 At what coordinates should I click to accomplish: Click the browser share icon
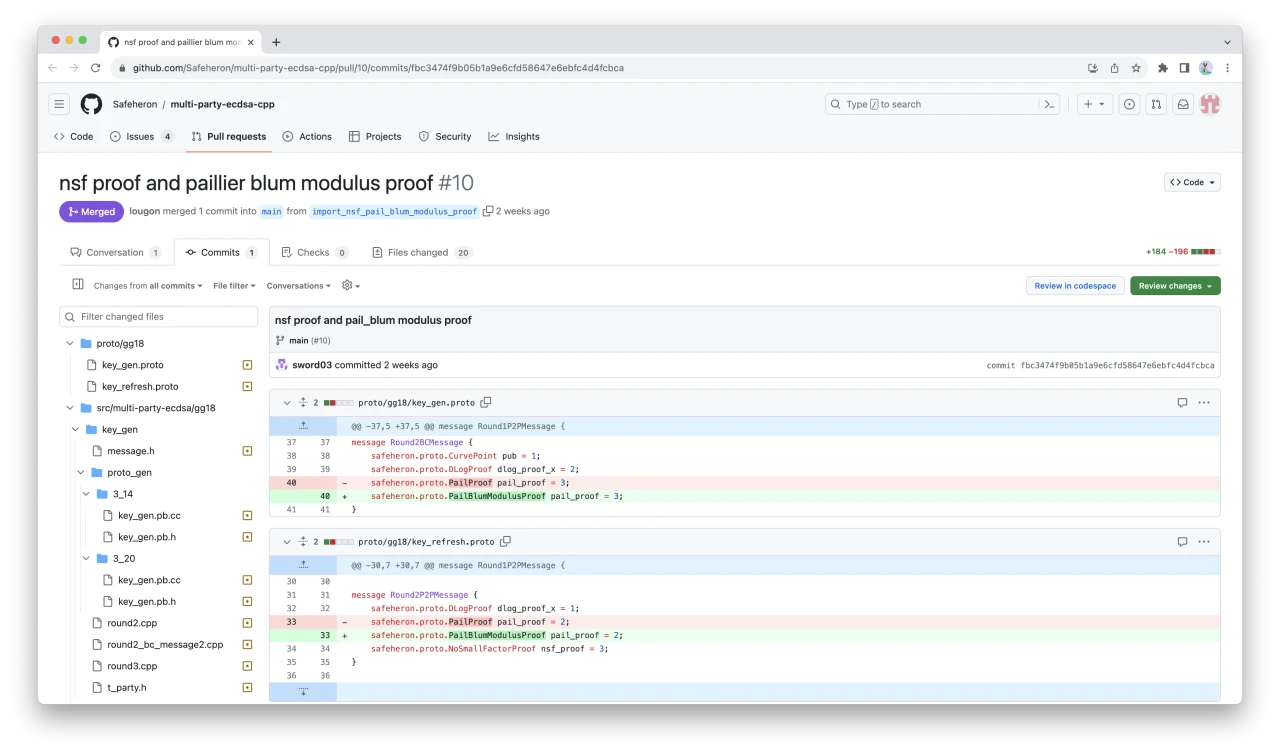click(1114, 68)
